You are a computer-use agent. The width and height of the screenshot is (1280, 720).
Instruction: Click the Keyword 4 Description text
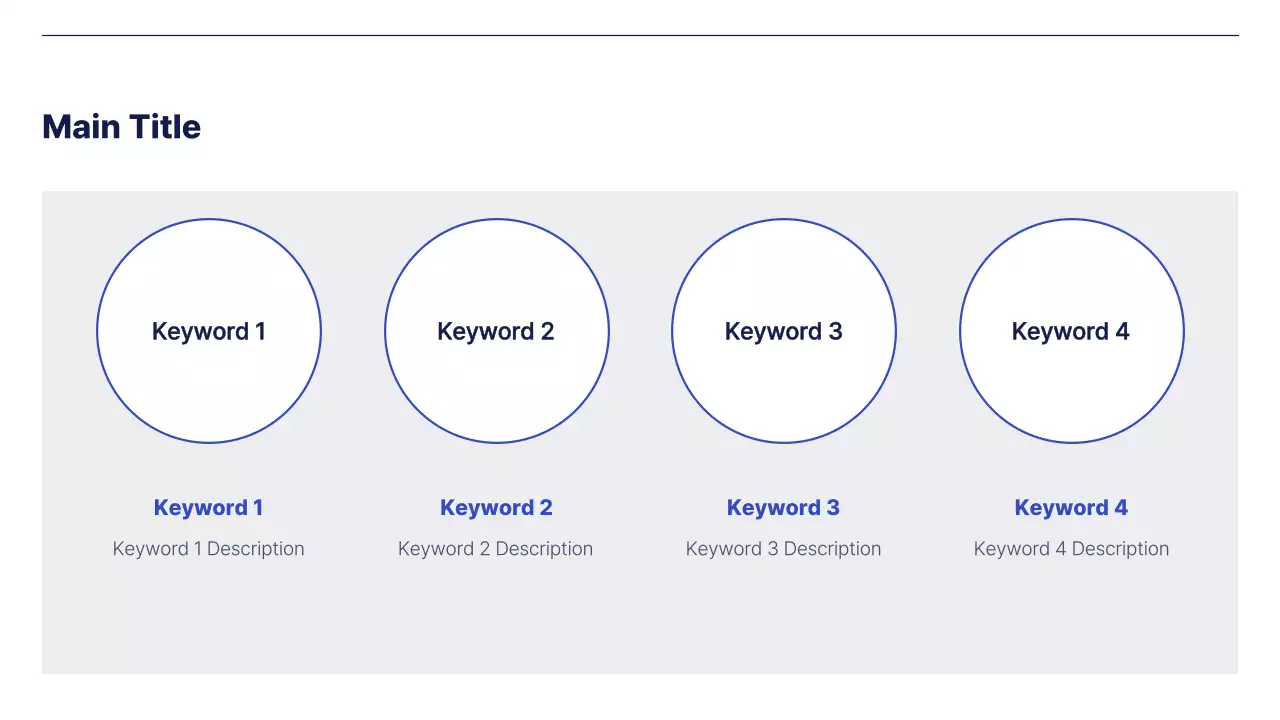pos(1071,549)
